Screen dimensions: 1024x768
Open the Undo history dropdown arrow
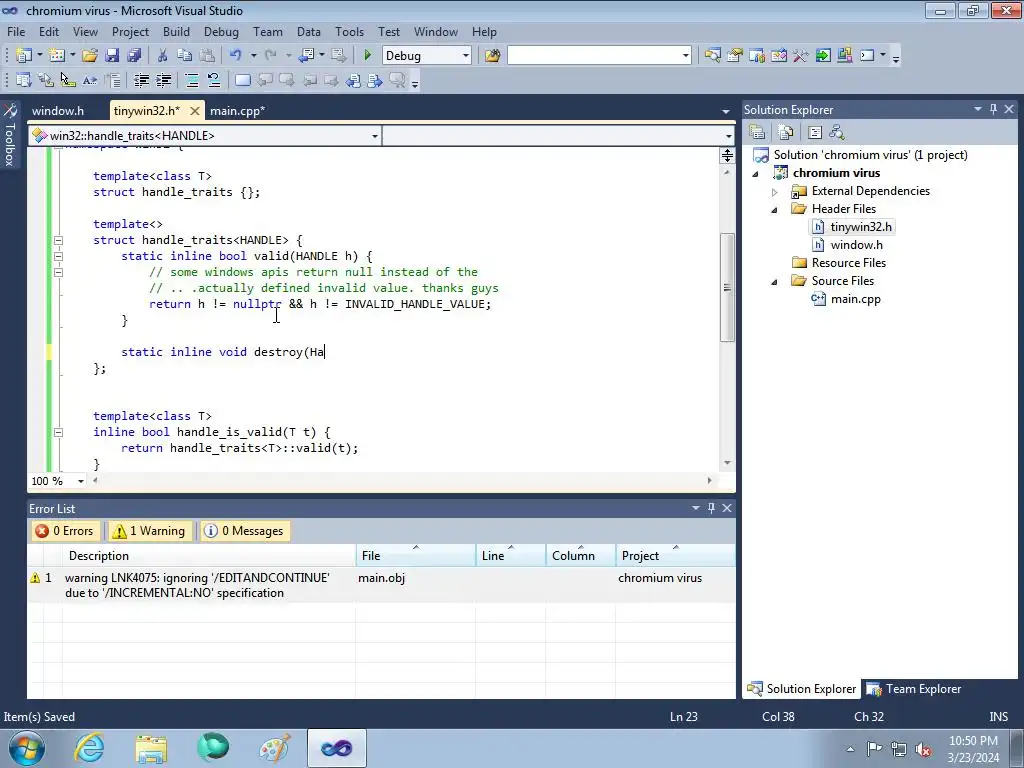click(x=253, y=56)
